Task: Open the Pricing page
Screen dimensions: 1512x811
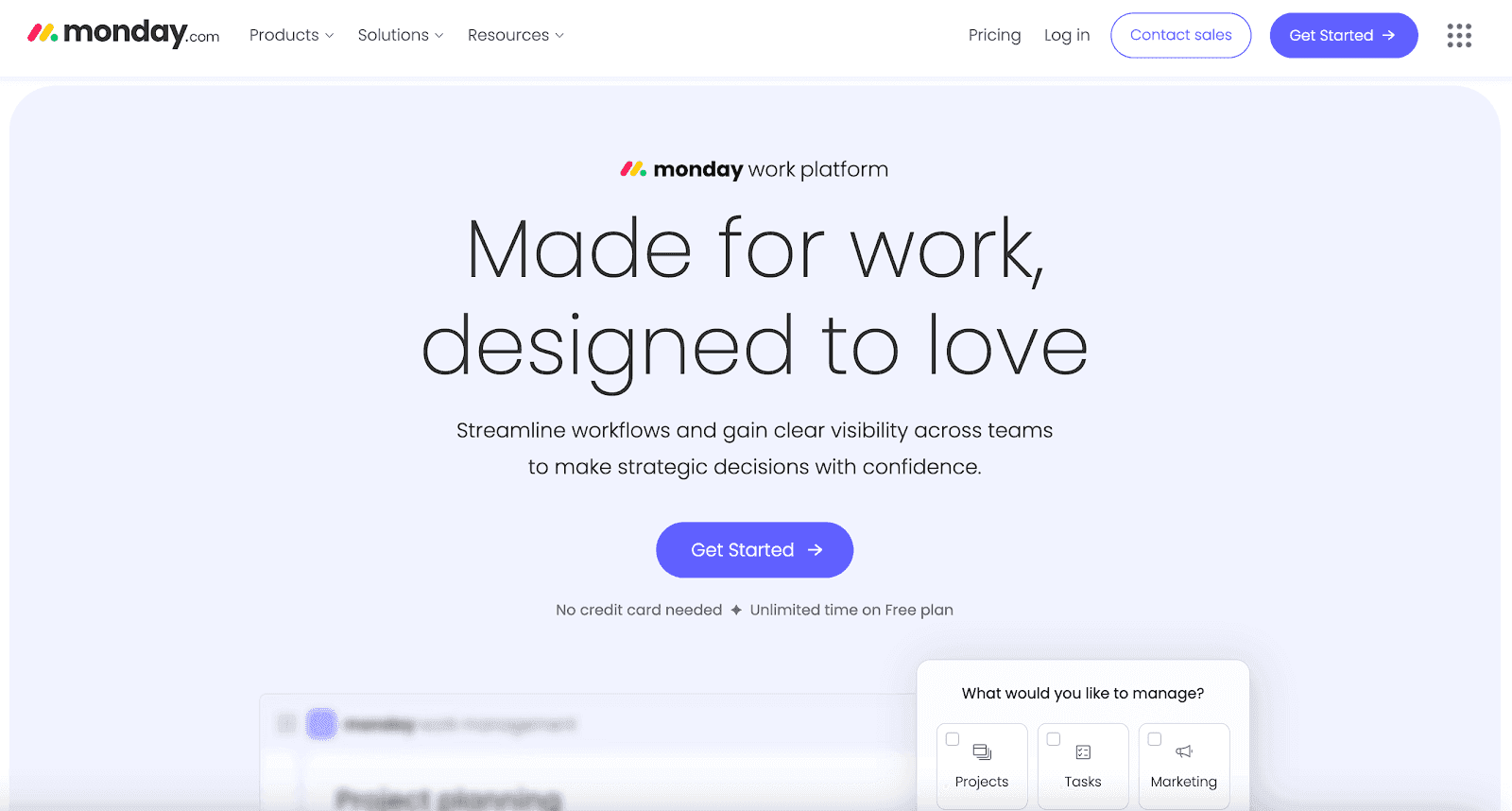Action: pos(994,35)
